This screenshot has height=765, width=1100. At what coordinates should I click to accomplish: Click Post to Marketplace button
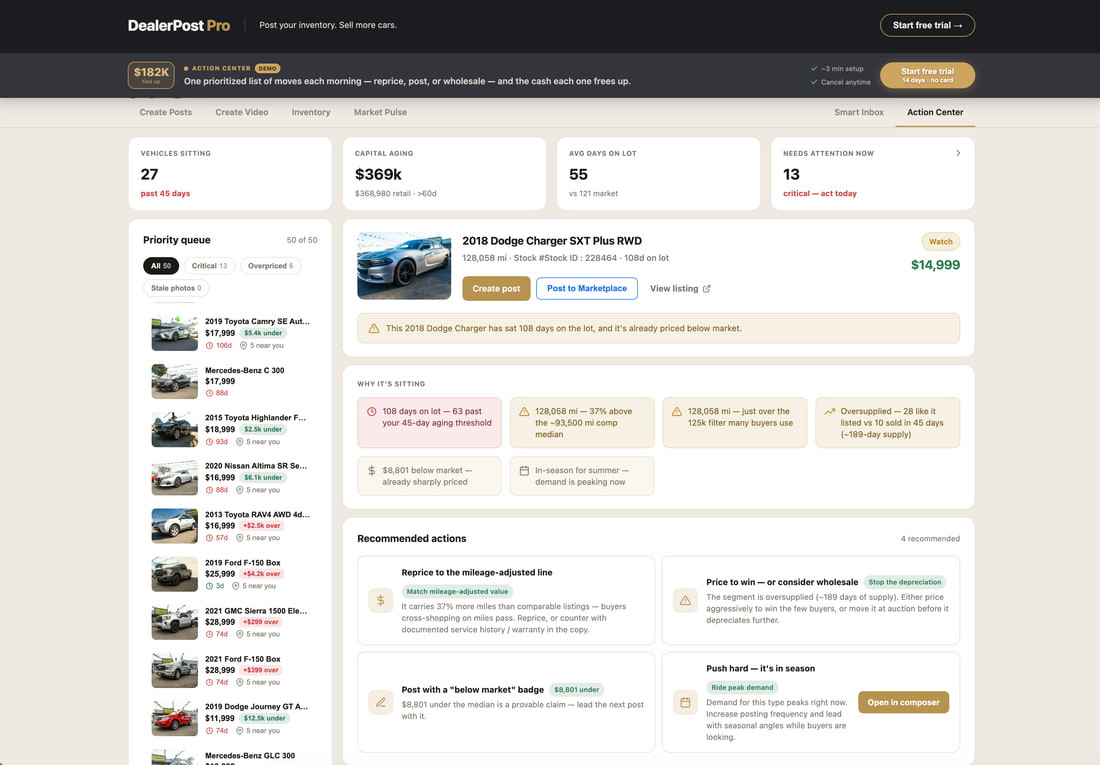tap(586, 288)
